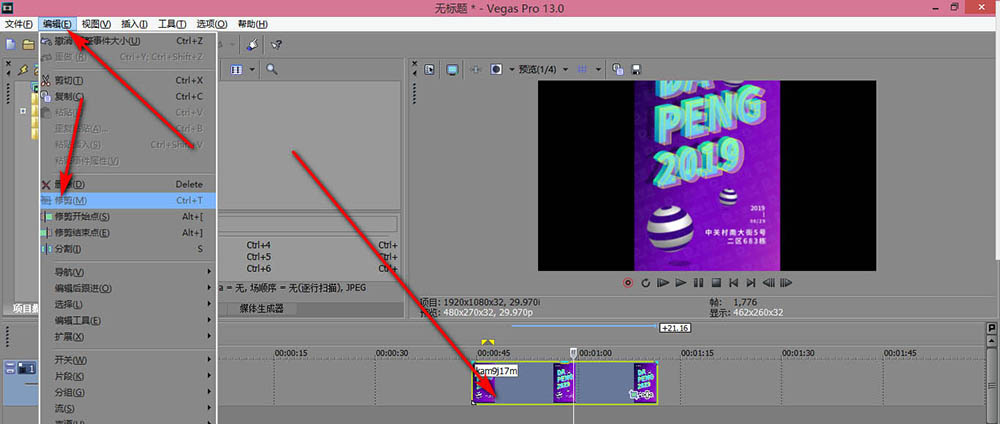Choose 复制(C) Ctrl+C menu item
Viewport: 1000px width, 424px height.
(x=128, y=96)
